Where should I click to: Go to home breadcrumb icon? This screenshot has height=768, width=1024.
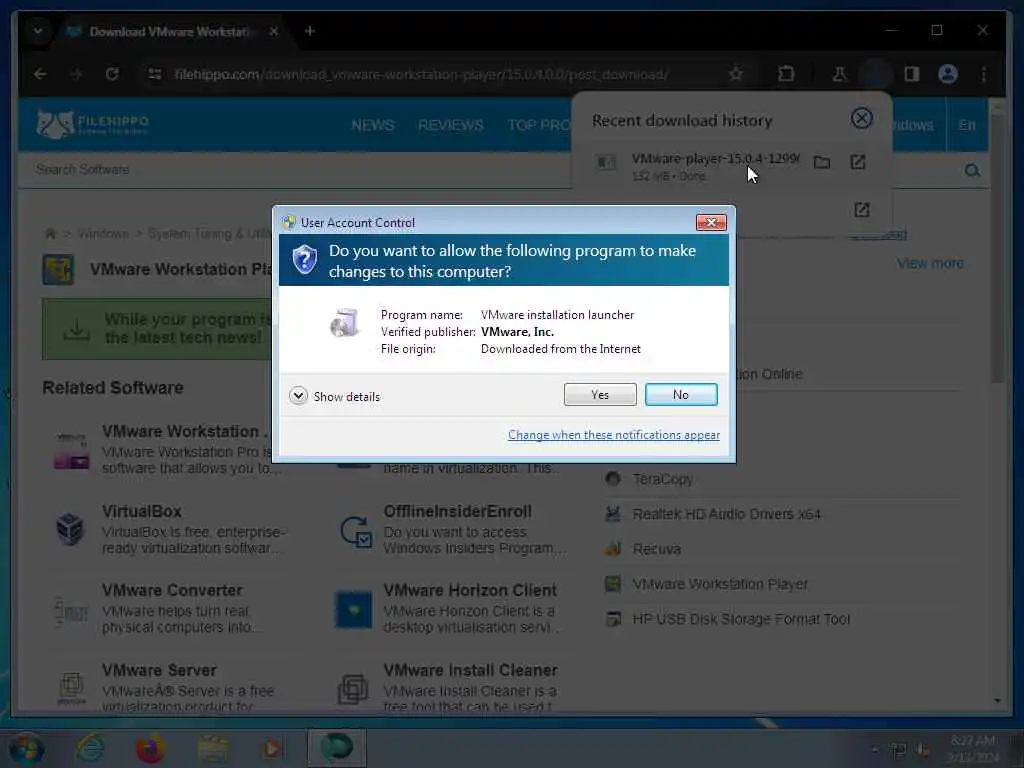(50, 234)
